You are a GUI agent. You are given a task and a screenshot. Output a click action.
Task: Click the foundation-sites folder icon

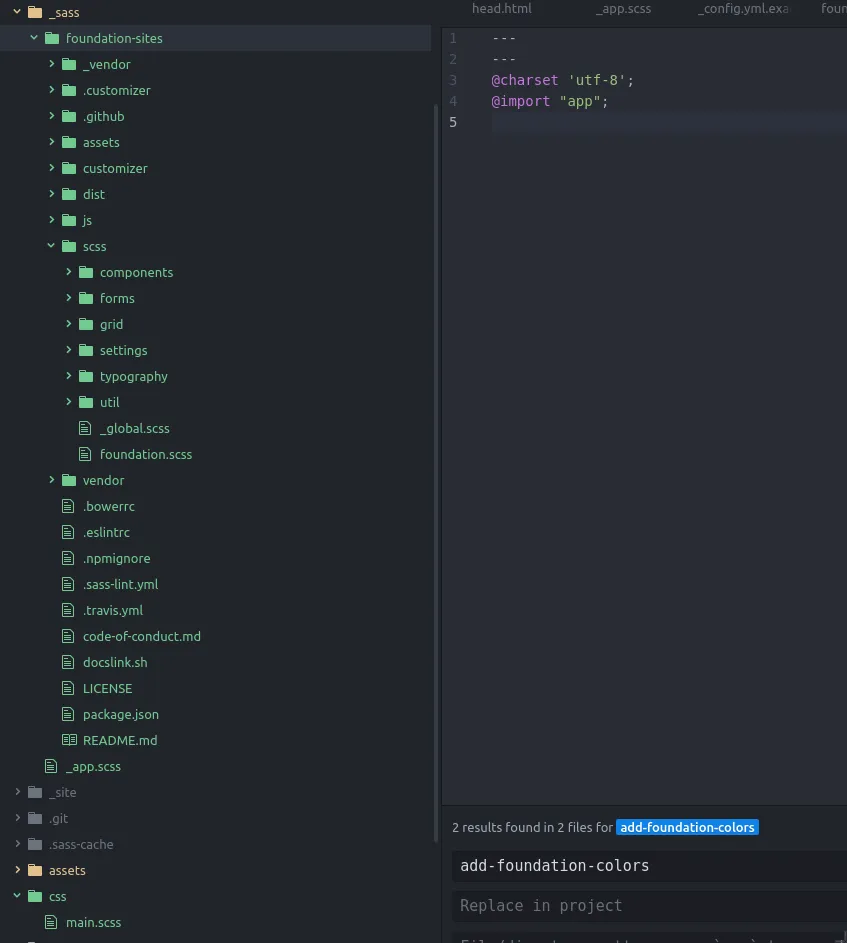pos(52,38)
